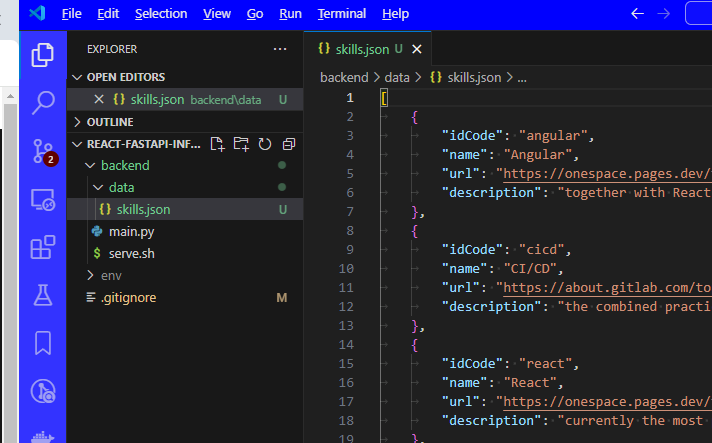Open the Bookmarks icon in activity bar

[43, 343]
